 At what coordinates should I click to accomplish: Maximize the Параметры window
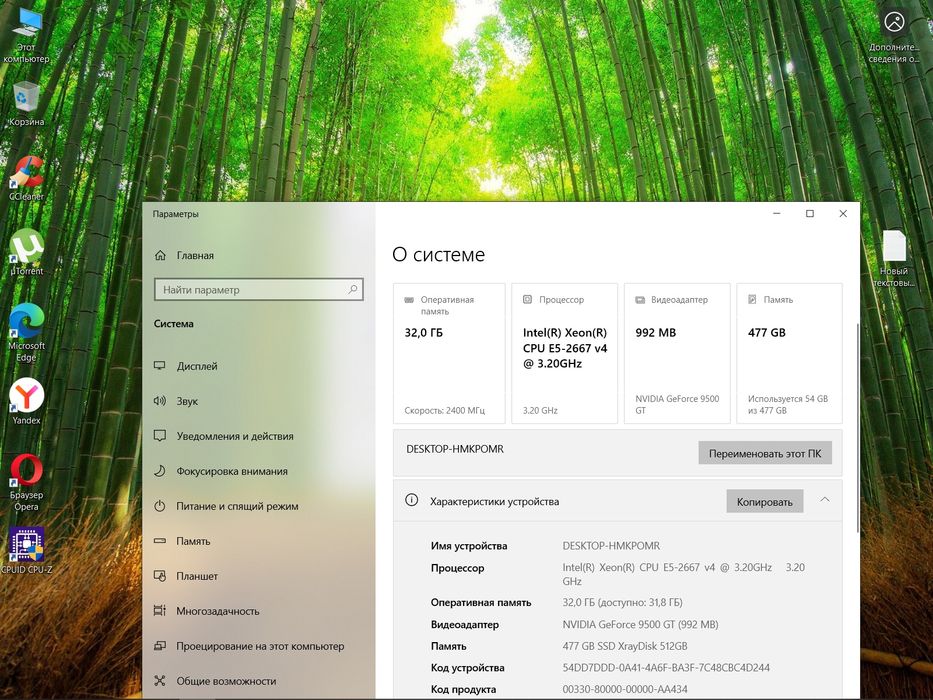[x=810, y=214]
